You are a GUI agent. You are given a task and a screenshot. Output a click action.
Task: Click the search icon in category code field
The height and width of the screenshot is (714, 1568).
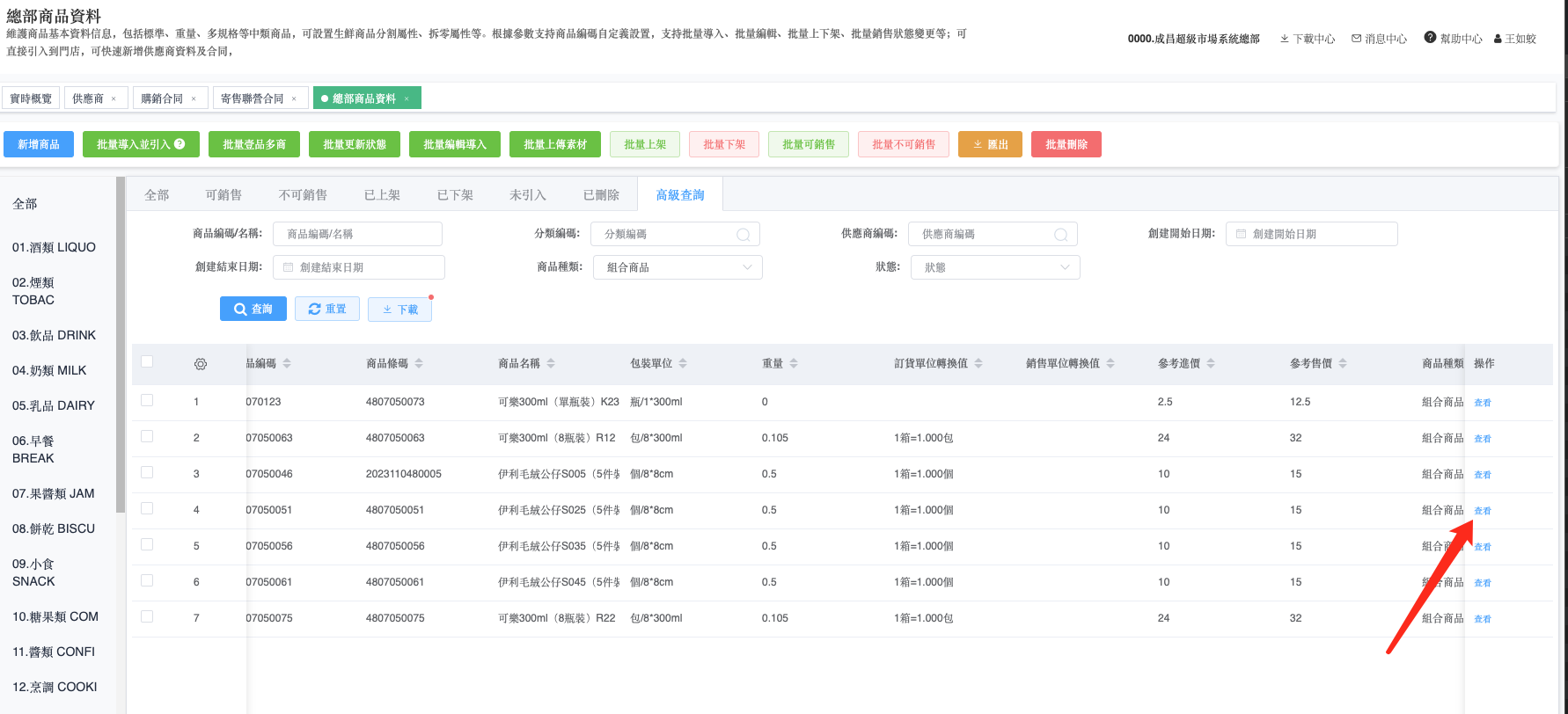(744, 235)
